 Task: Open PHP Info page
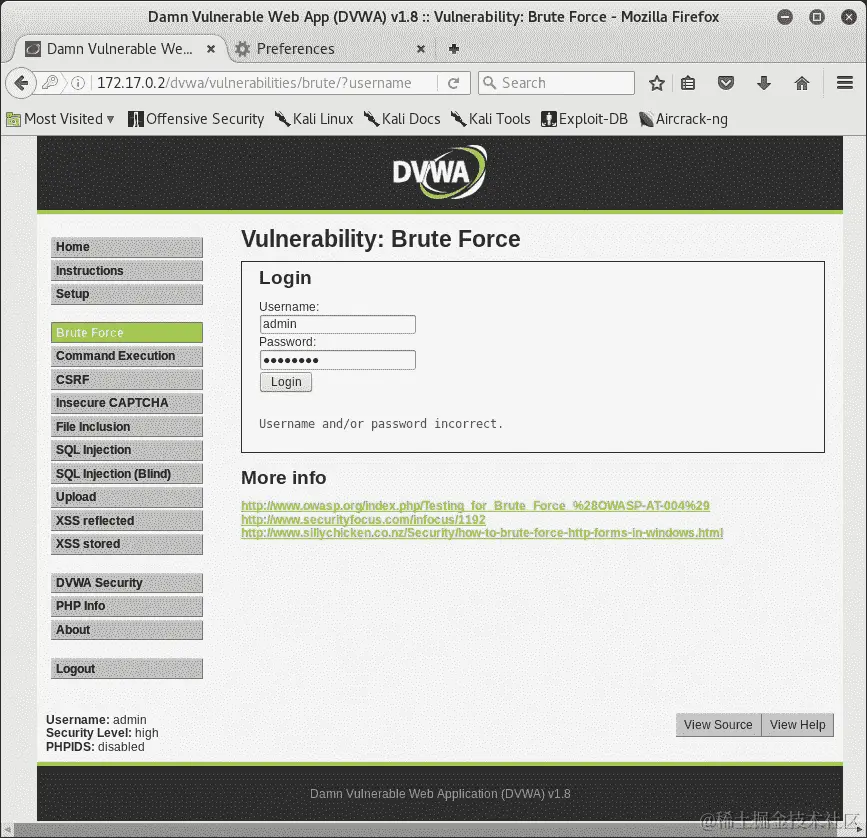point(127,606)
